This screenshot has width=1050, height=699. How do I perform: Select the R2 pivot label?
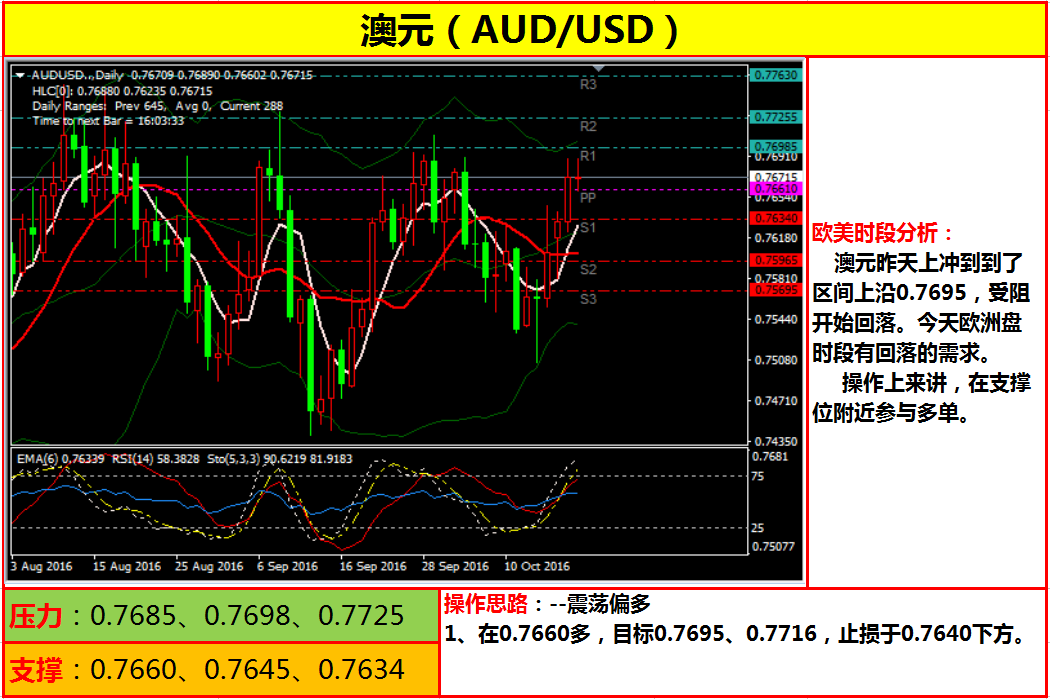pyautogui.click(x=588, y=127)
